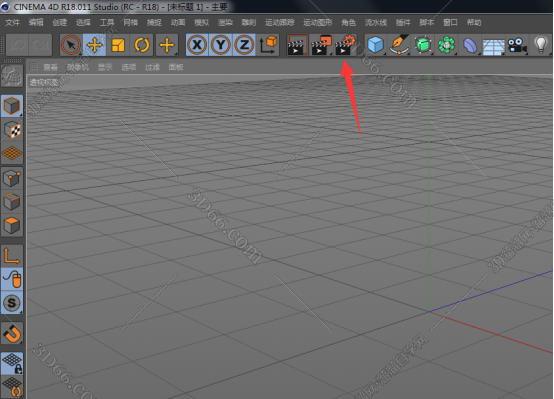This screenshot has width=554, height=399.
Task: Switch the world/object coordinate system
Action: pyautogui.click(x=268, y=45)
